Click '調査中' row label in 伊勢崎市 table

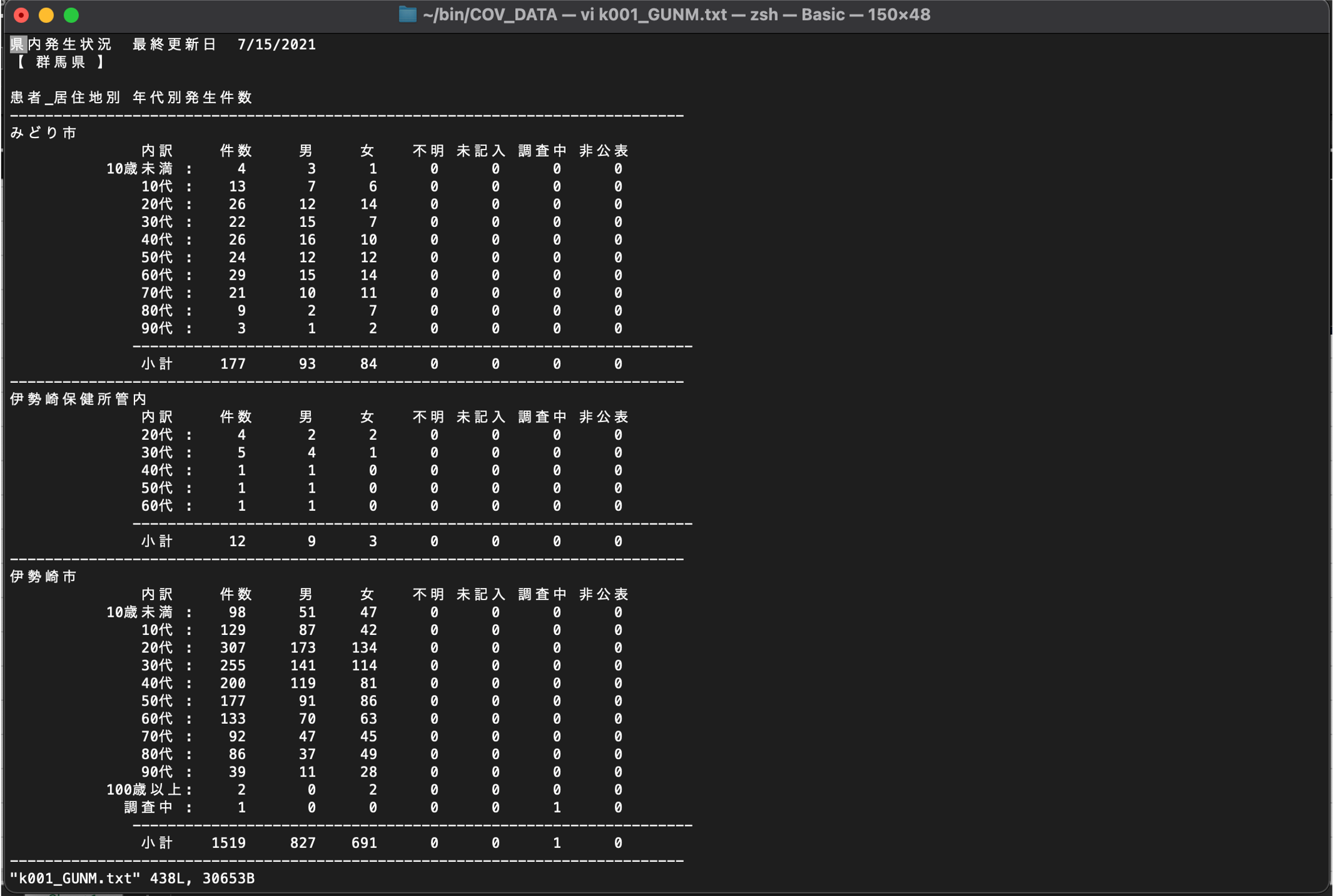149,808
